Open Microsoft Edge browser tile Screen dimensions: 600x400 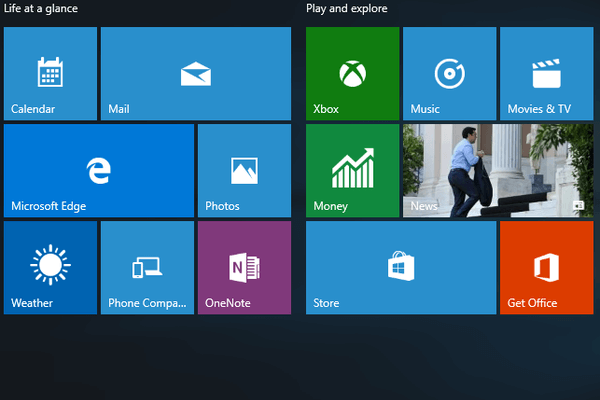(x=98, y=170)
